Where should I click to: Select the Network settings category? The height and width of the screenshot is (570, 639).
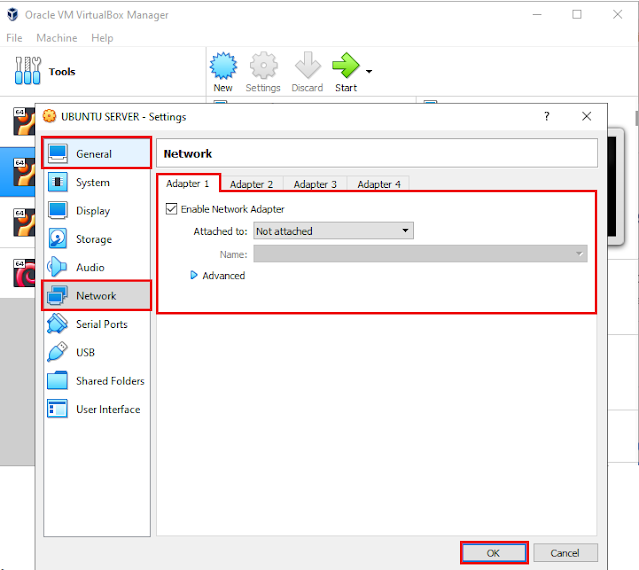(x=97, y=296)
